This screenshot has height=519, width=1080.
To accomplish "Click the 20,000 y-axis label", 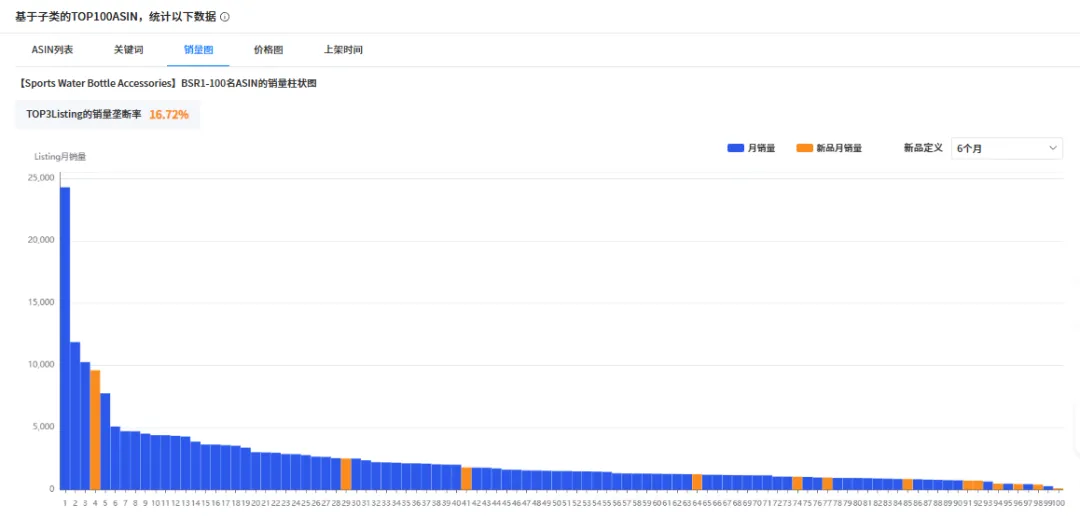I will 40,240.
